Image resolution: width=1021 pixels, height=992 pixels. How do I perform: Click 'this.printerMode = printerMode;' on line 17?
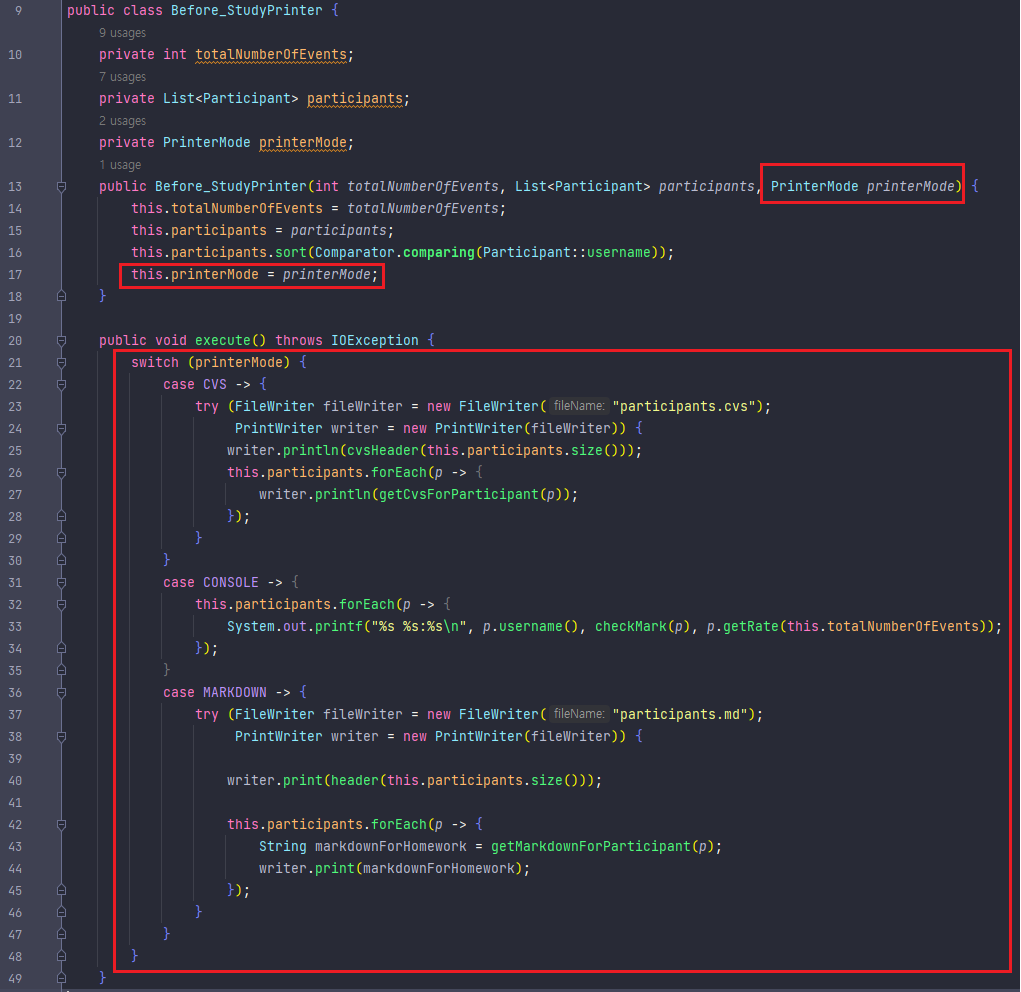click(255, 275)
